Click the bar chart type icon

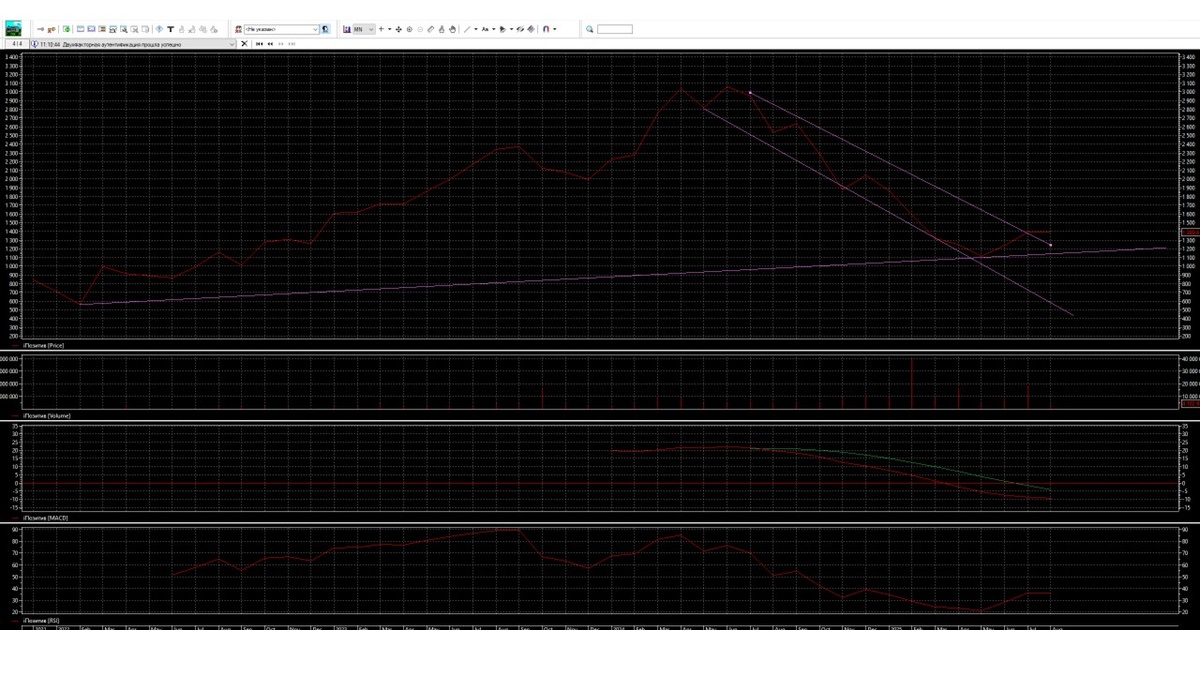pos(346,29)
